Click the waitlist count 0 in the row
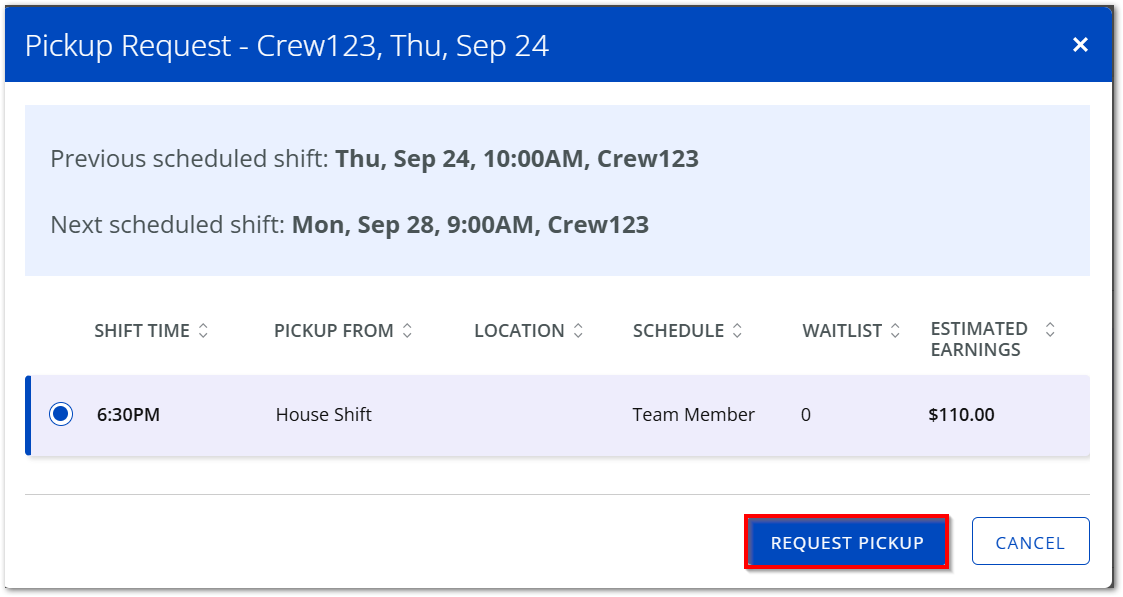The image size is (1123, 597). [x=806, y=414]
